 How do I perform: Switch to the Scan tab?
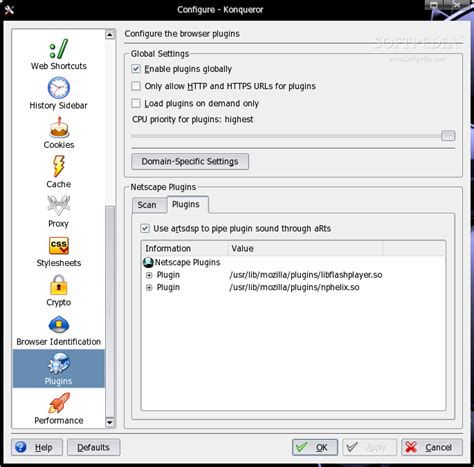tap(149, 205)
